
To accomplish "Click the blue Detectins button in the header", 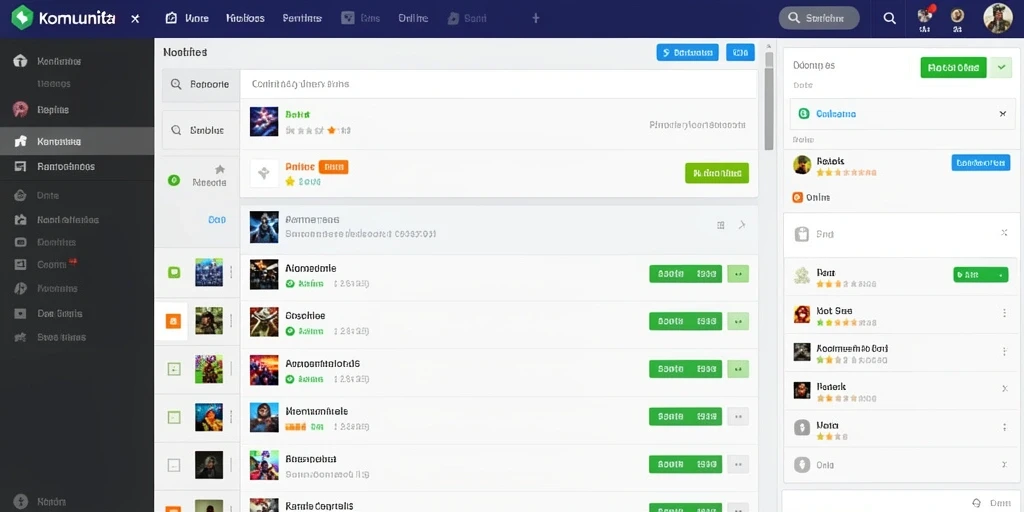I will point(687,53).
